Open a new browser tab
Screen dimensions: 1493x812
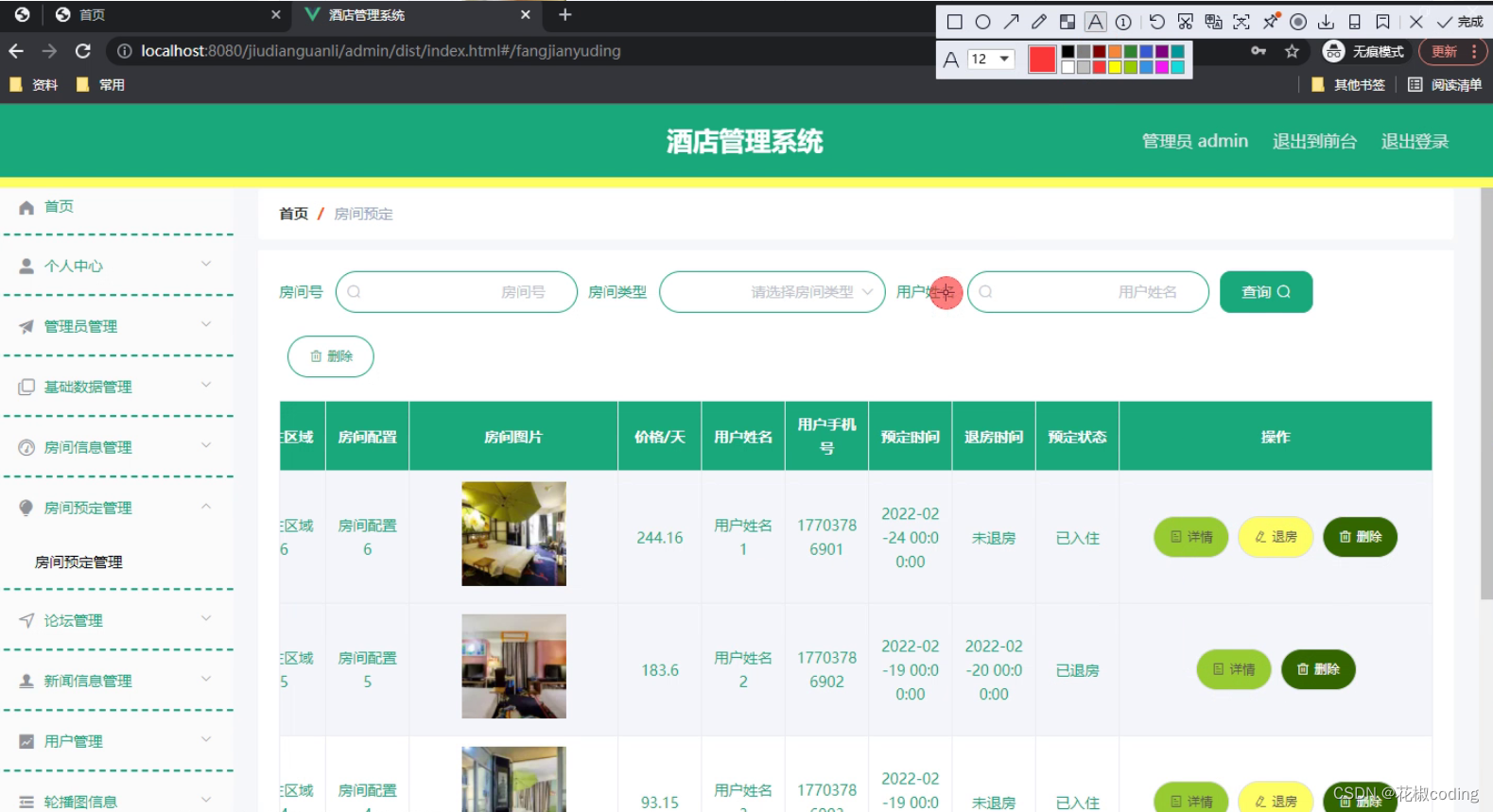point(565,14)
